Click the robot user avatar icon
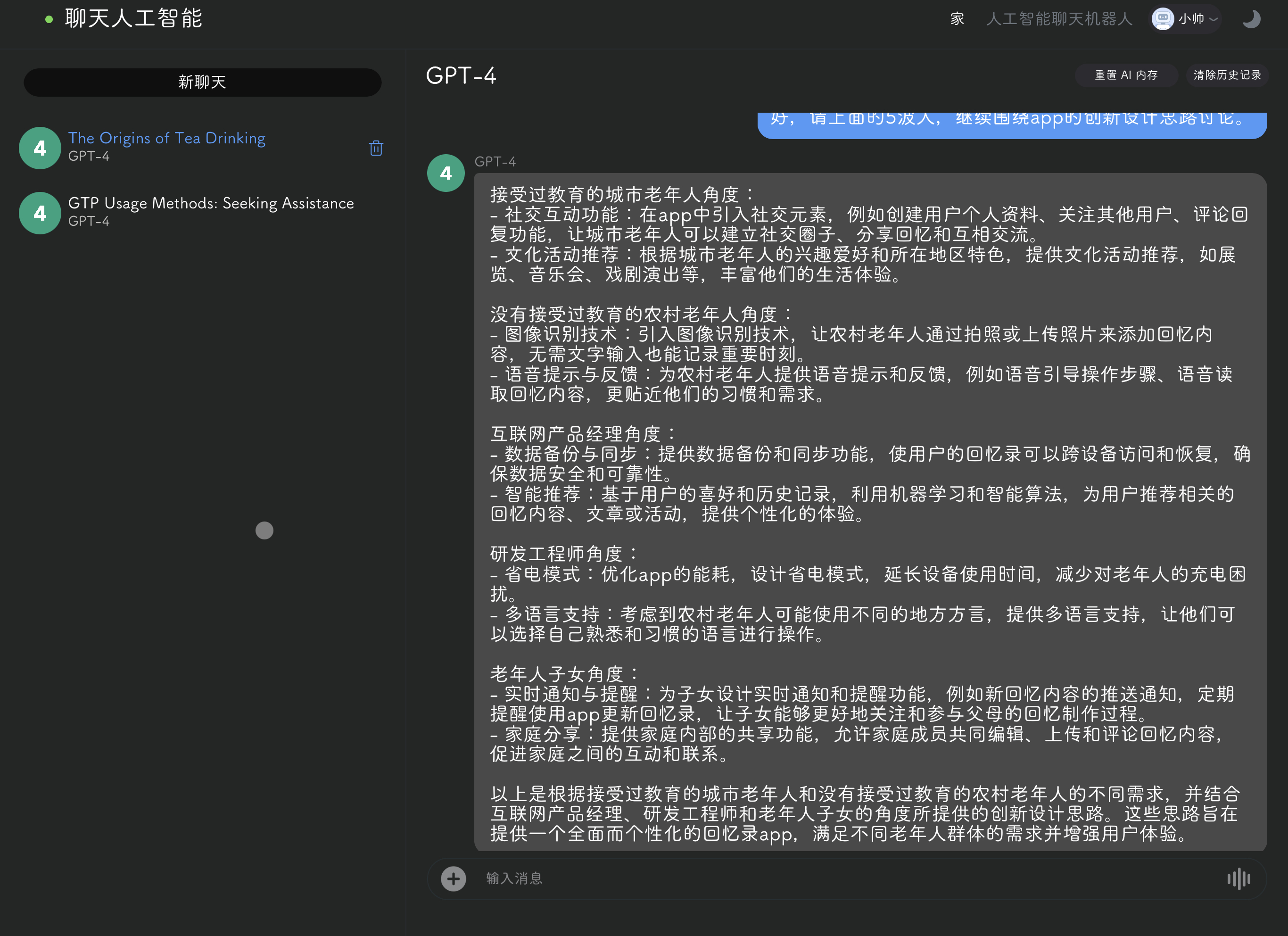Viewport: 1288px width, 936px height. pos(1162,19)
